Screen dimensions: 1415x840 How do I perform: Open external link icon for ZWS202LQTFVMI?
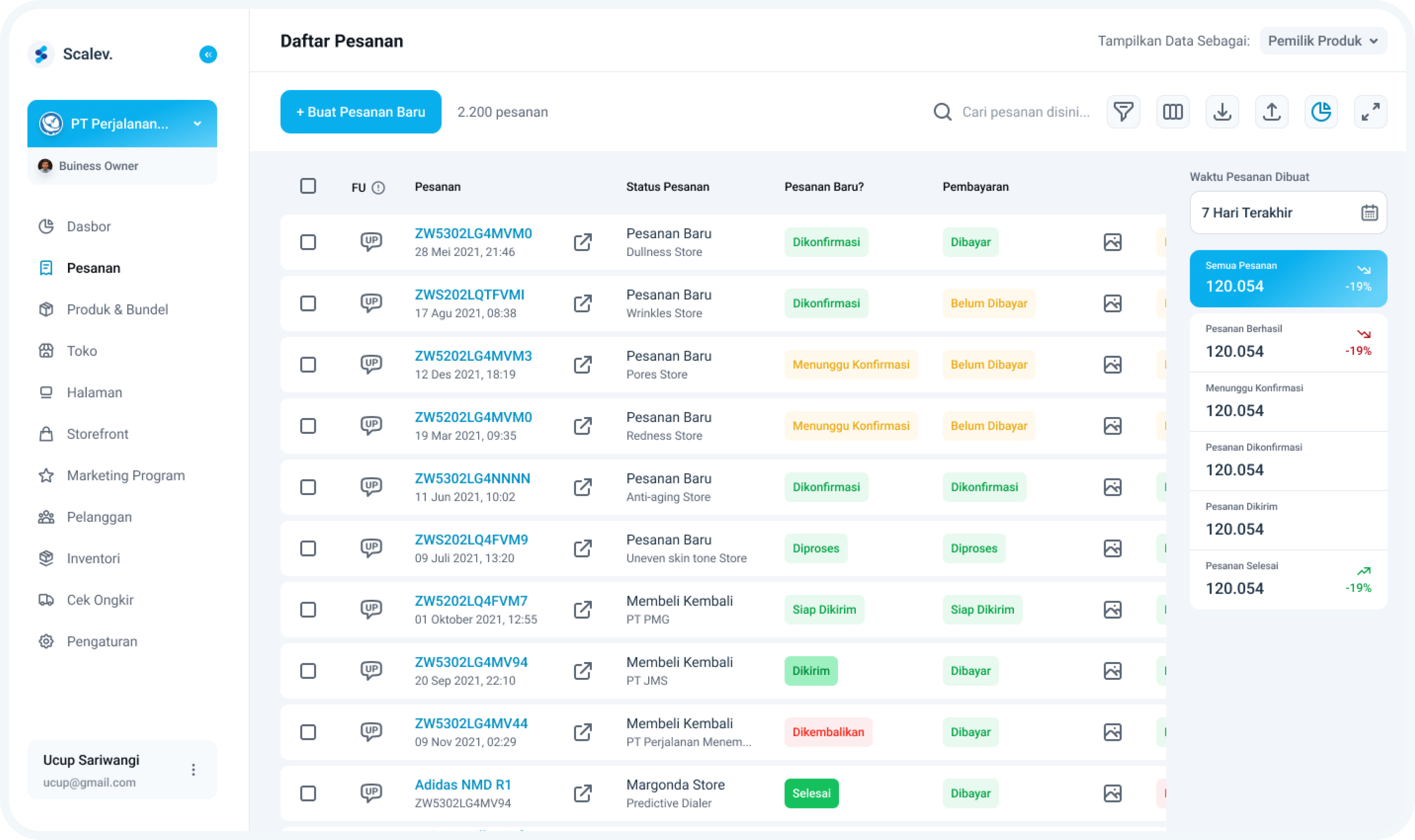583,303
